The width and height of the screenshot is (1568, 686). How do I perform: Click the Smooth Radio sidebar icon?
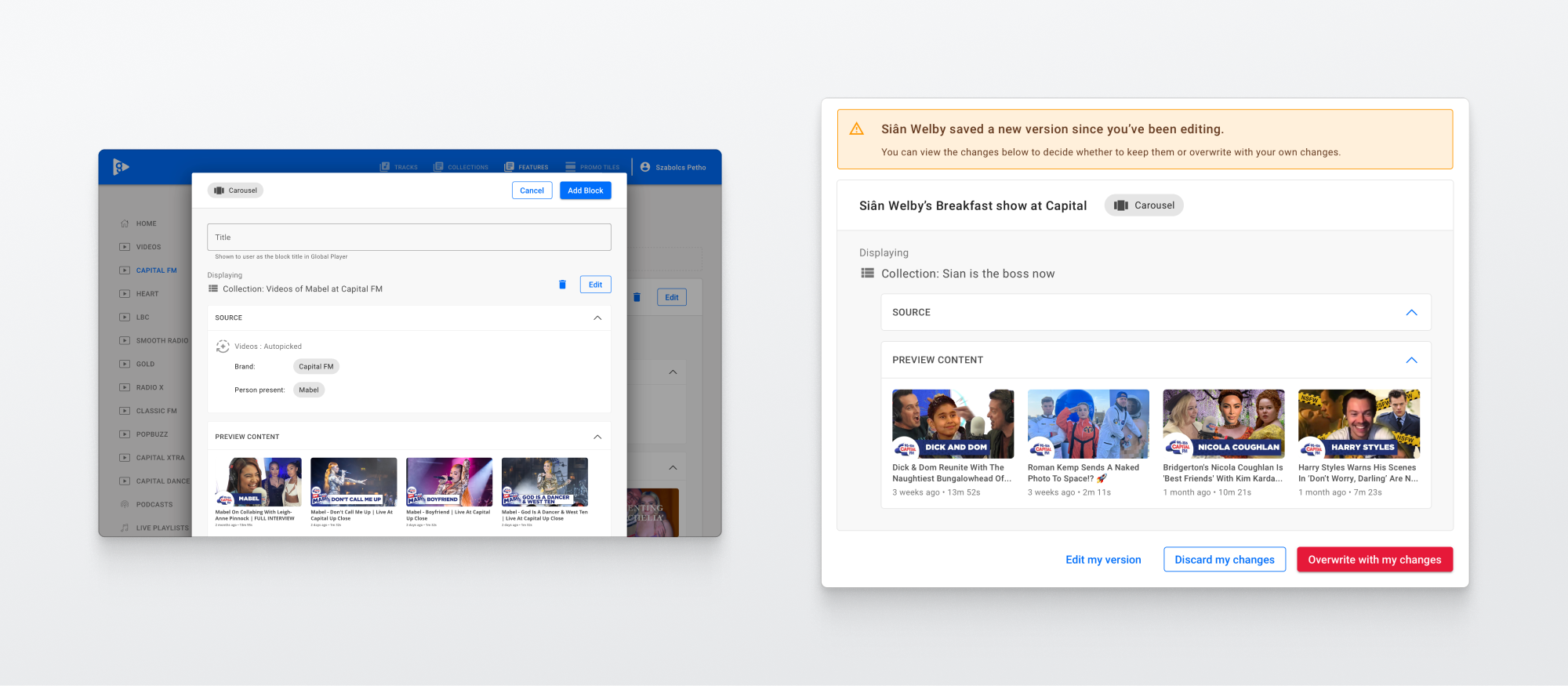tap(125, 340)
